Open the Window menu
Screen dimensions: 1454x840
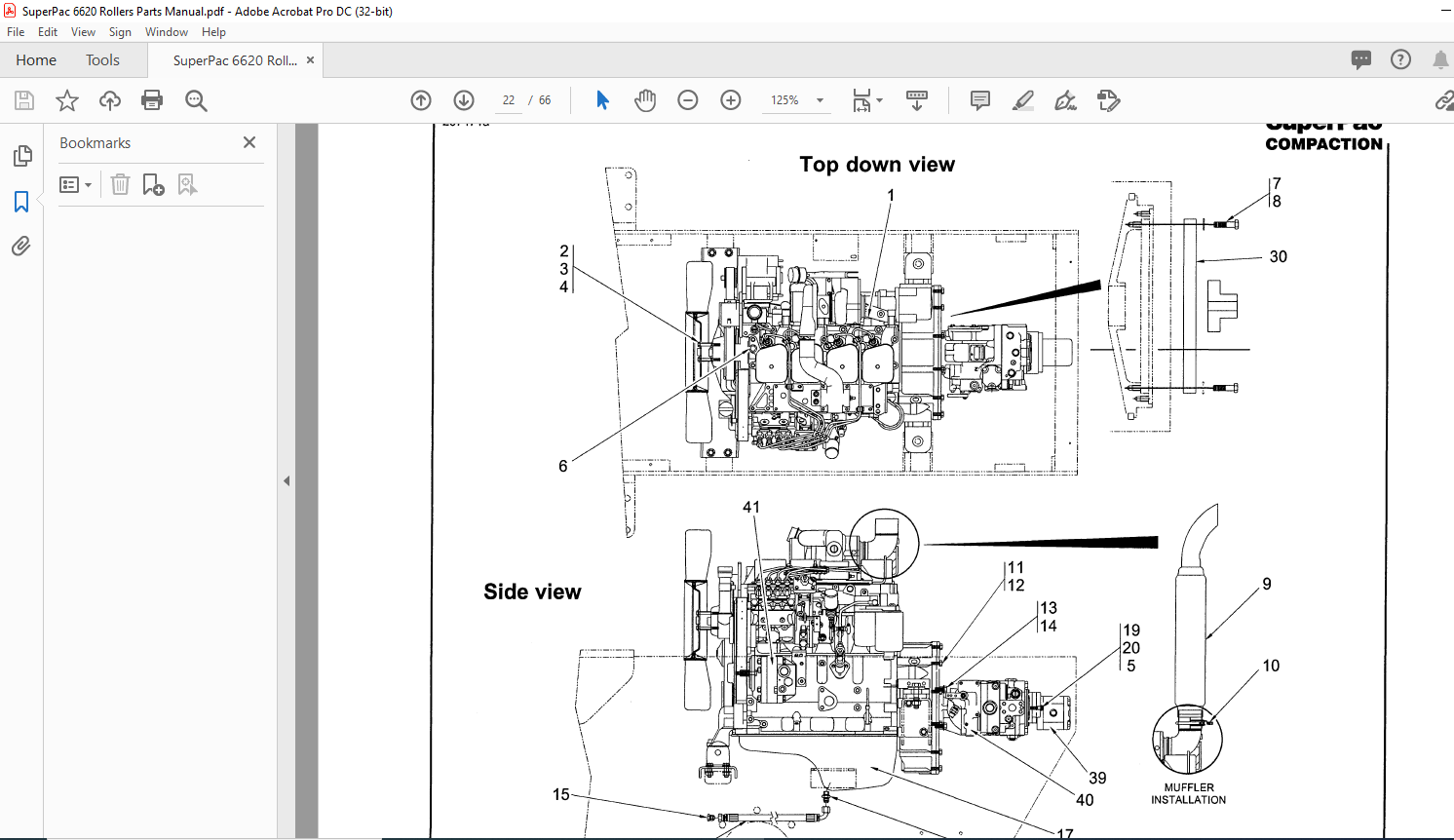click(167, 32)
